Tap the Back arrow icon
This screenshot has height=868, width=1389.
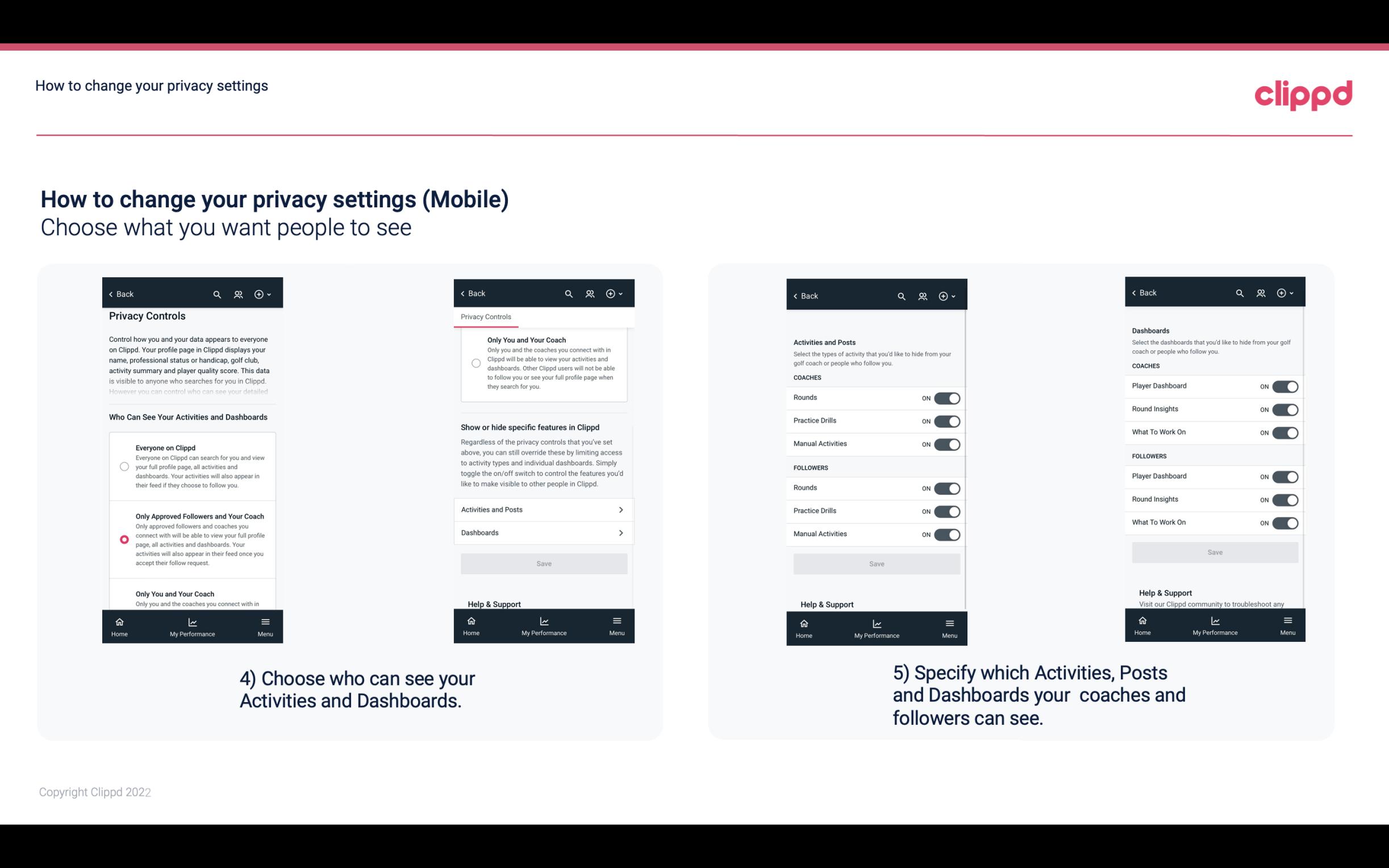[x=110, y=294]
